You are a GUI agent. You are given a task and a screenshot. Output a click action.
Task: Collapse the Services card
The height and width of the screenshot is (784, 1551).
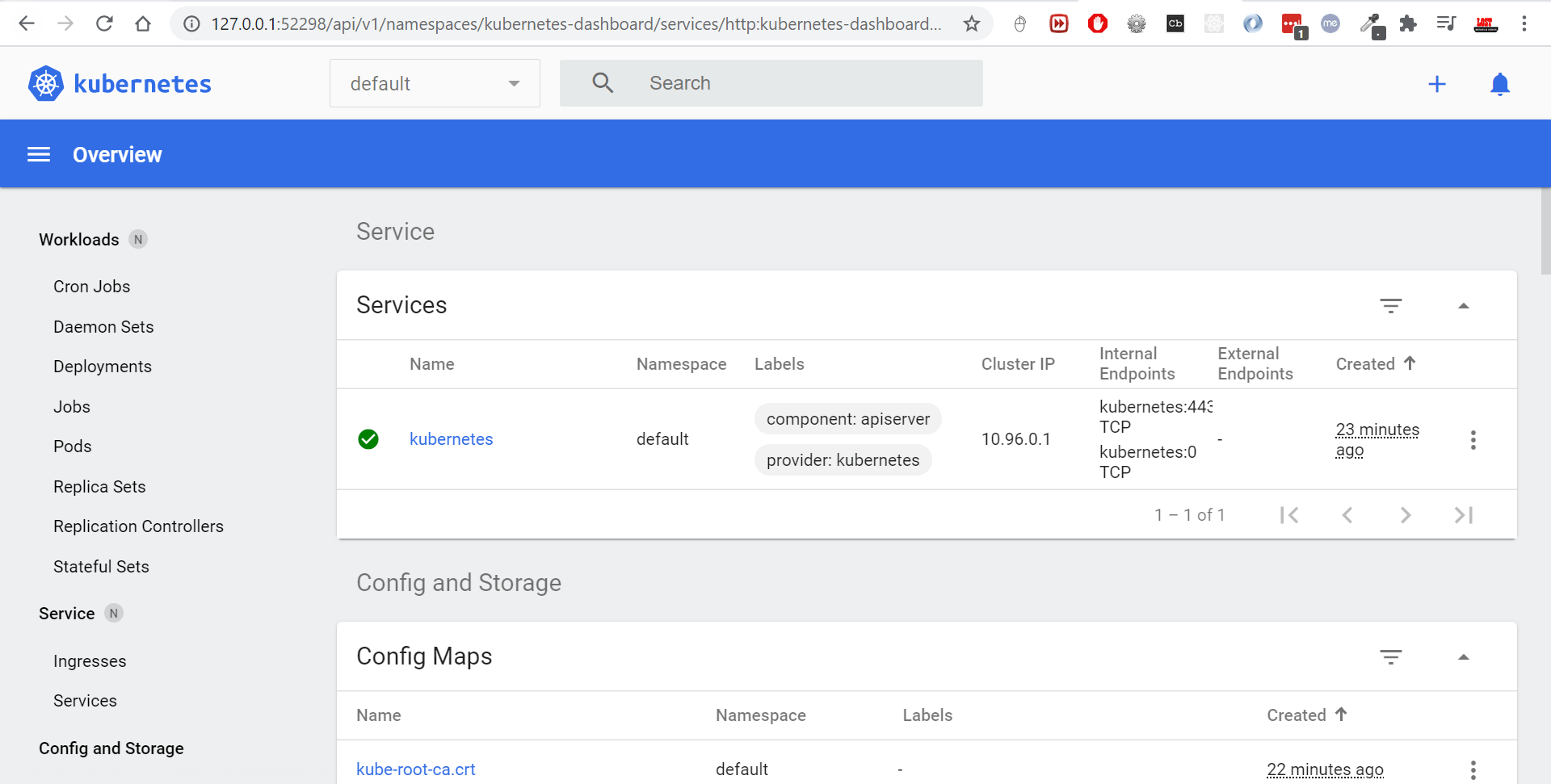(x=1463, y=306)
